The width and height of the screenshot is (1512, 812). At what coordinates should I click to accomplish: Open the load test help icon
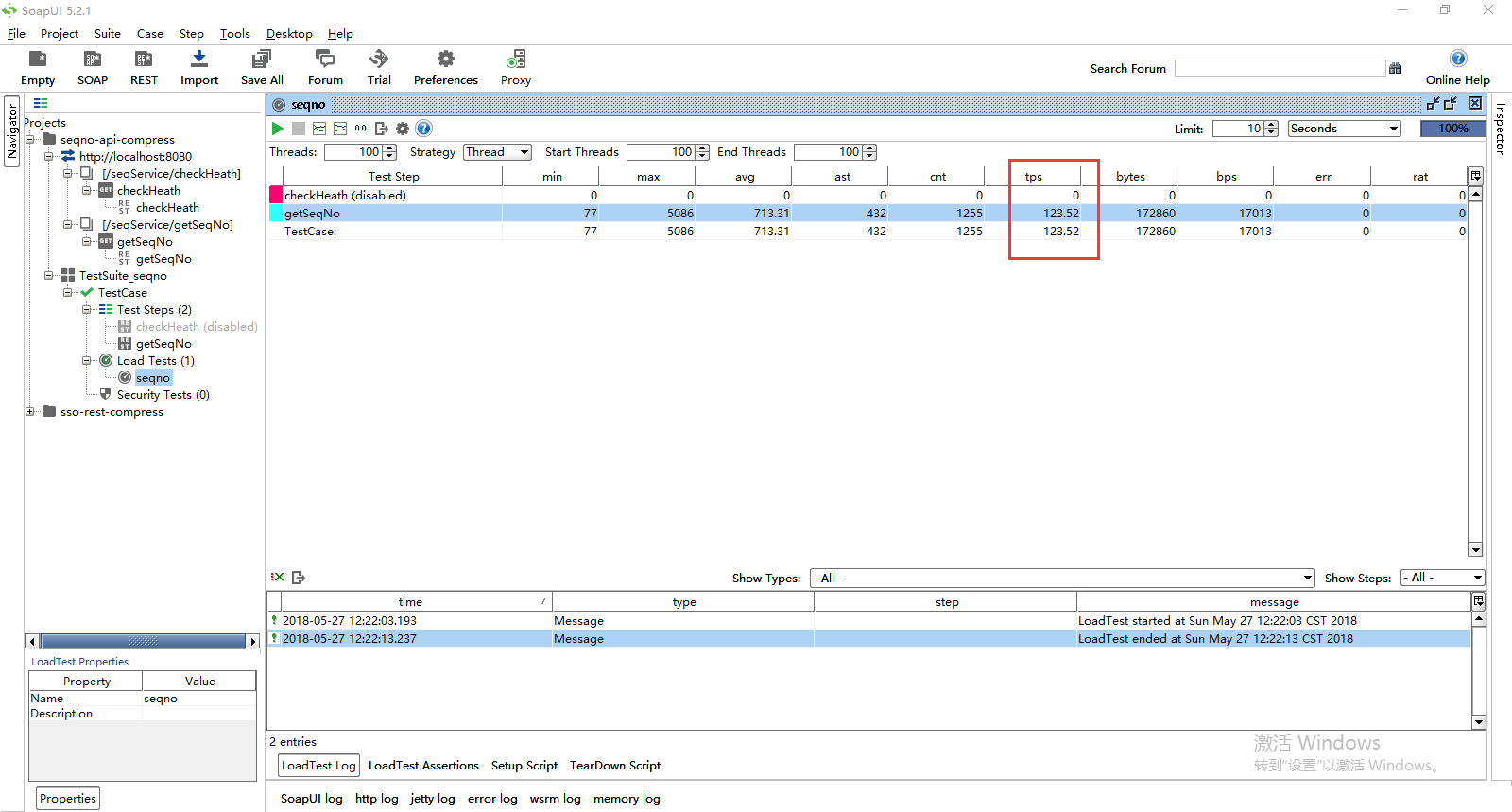tap(423, 129)
